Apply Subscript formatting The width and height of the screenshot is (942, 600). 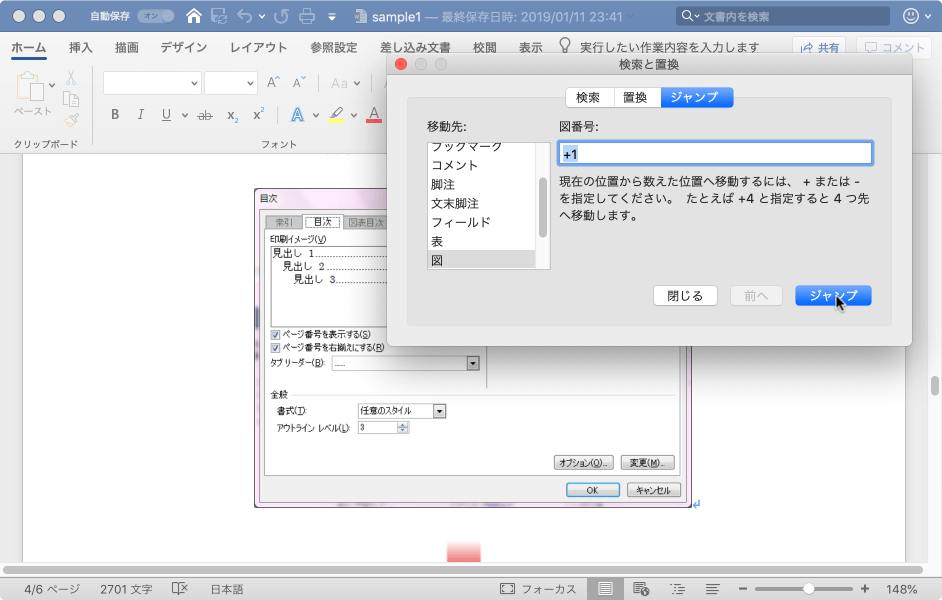pos(232,115)
